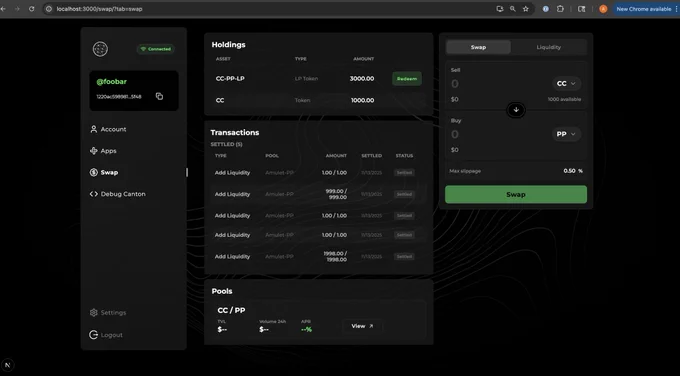
Task: Click the Swap dollar coin icon
Action: tap(94, 173)
